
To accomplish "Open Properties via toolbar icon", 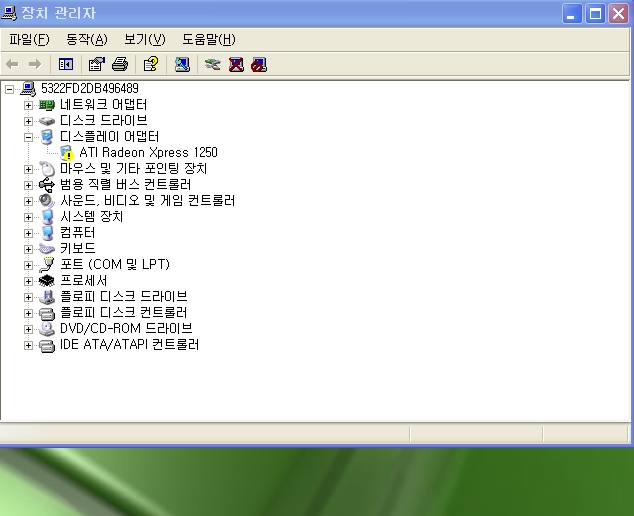I will pyautogui.click(x=97, y=64).
